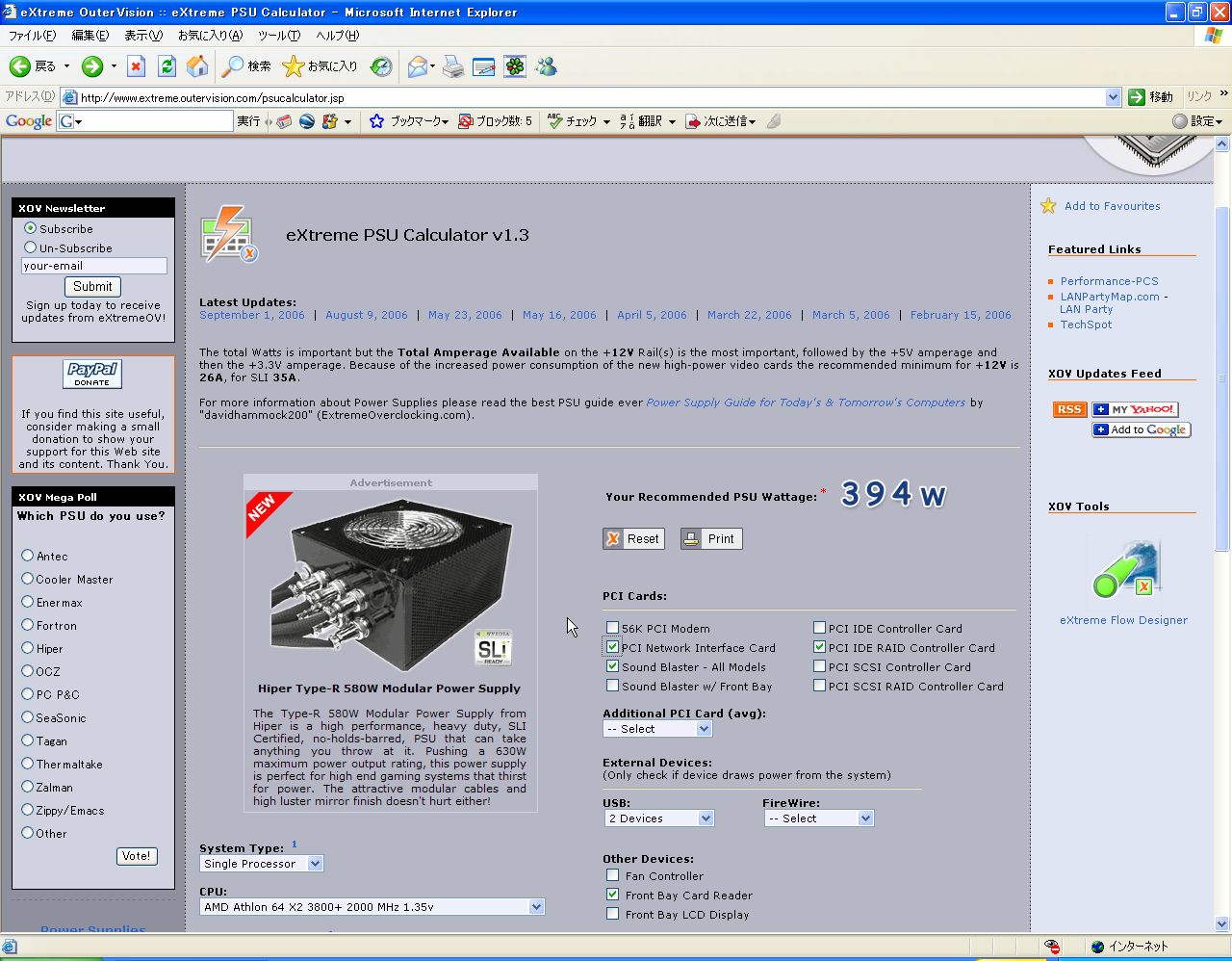
Task: Open the FireWire Select dropdown
Action: 818,818
